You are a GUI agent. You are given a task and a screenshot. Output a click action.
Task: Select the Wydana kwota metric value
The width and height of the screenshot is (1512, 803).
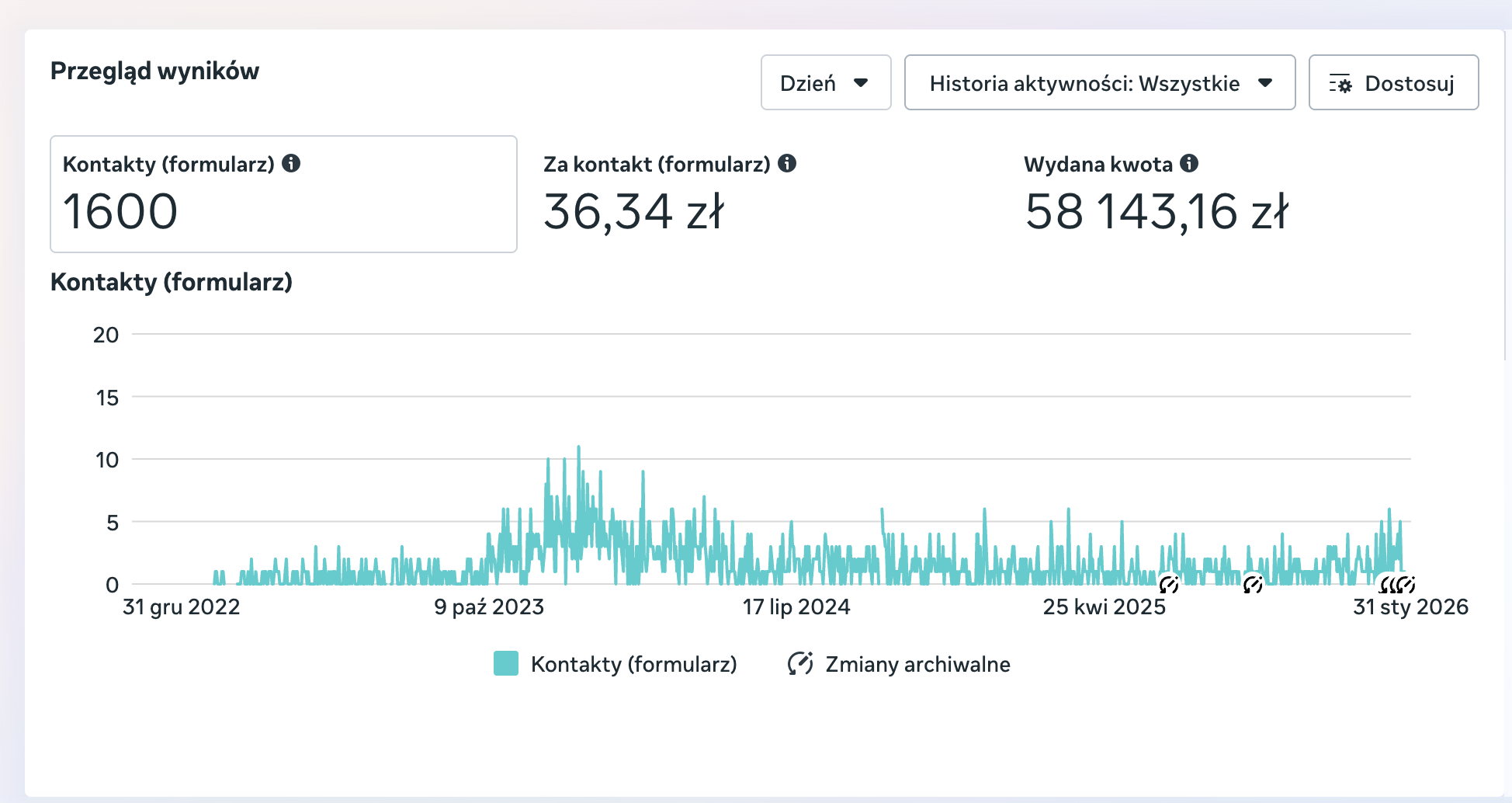pos(1157,211)
